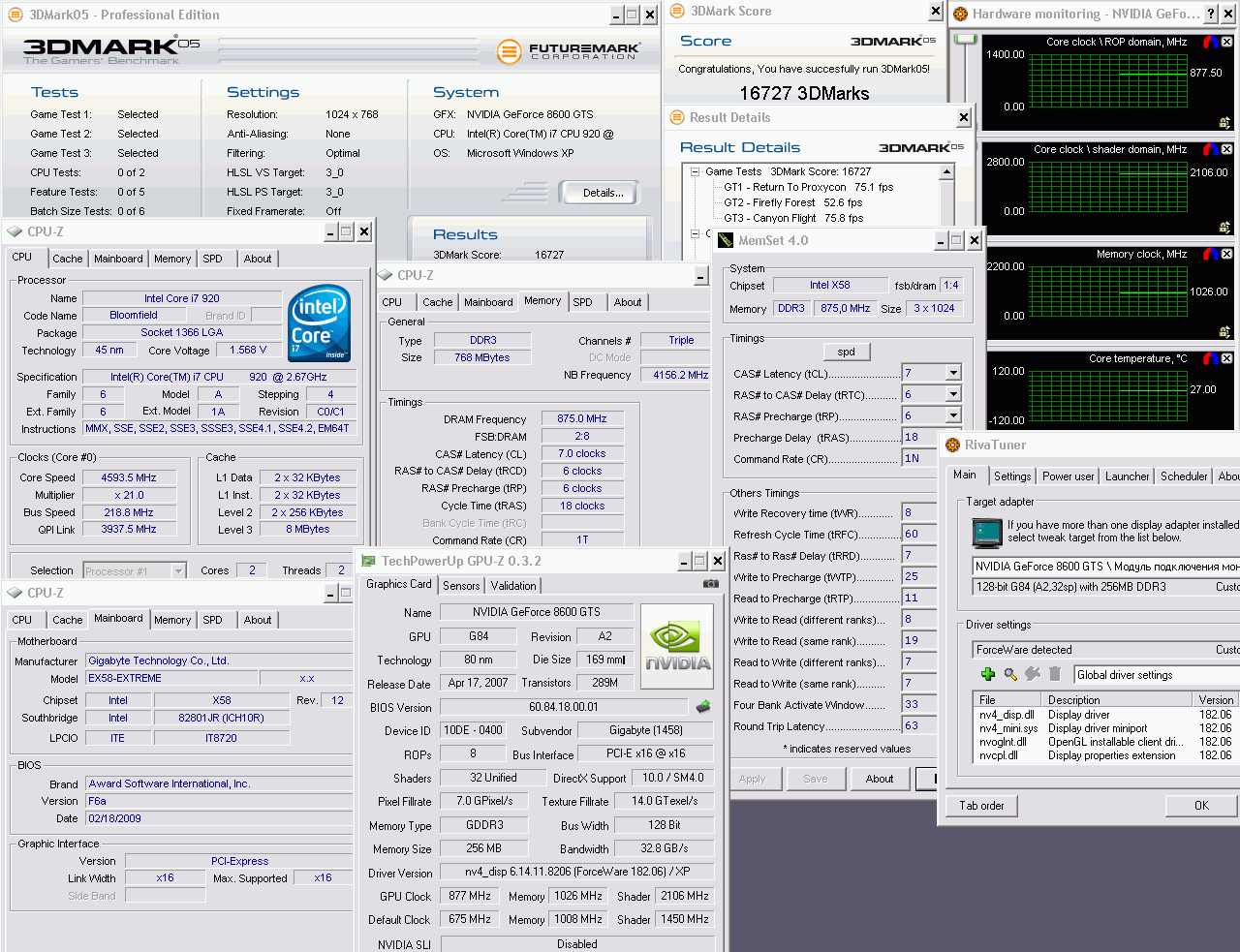Click OK button in RivaTuner
The width and height of the screenshot is (1240, 952).
pyautogui.click(x=1201, y=806)
